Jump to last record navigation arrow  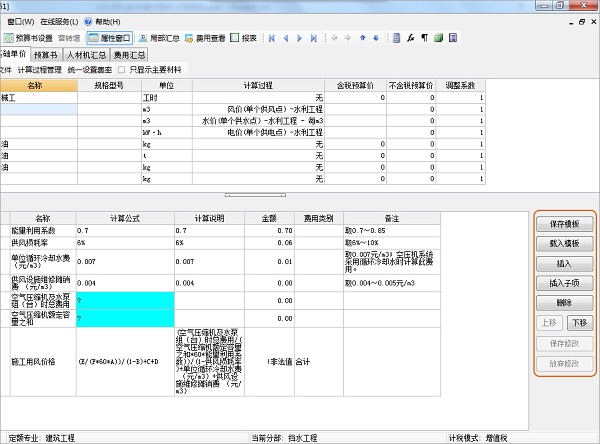[x=313, y=38]
